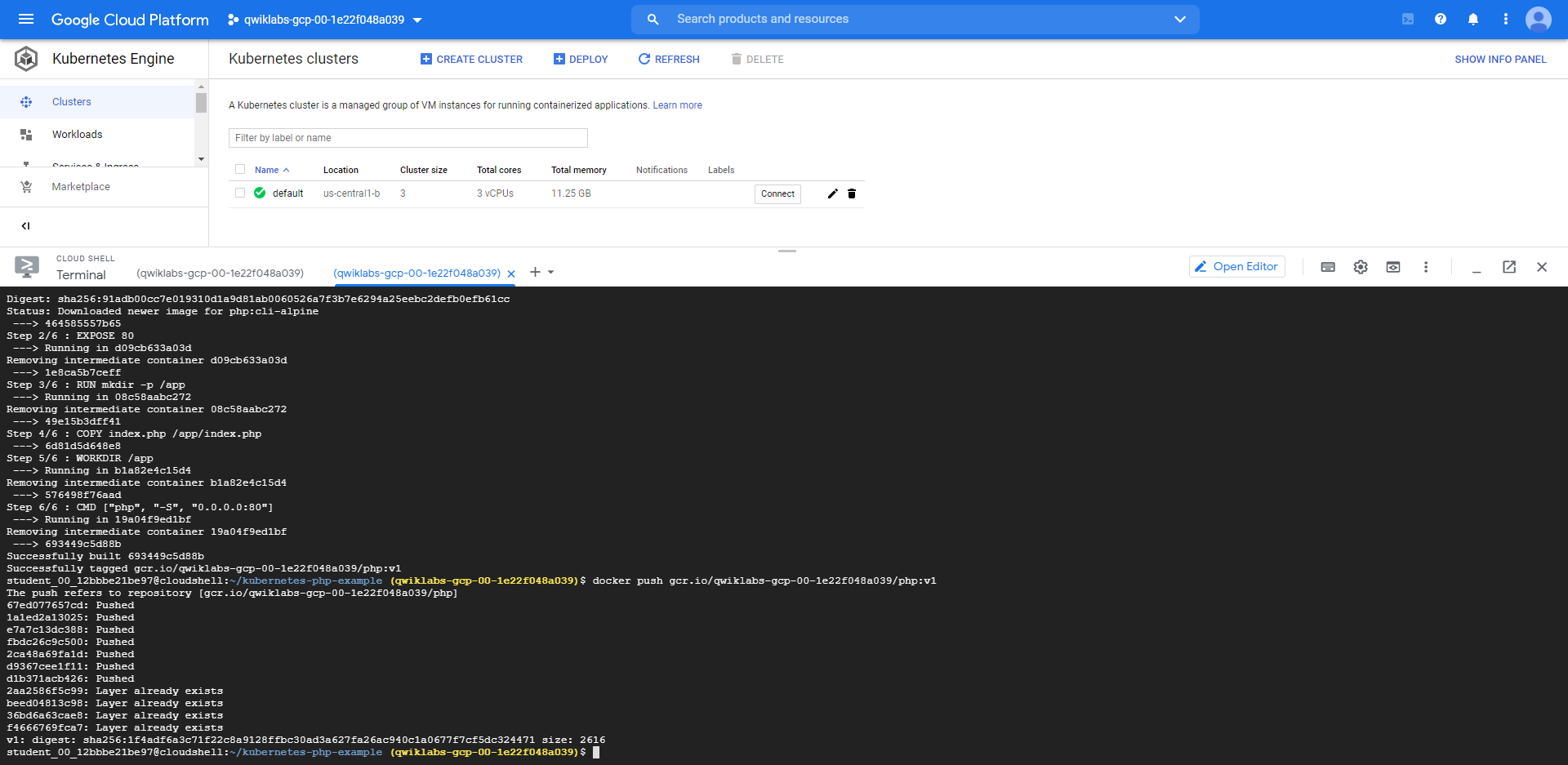This screenshot has height=765, width=1568.
Task: Collapse the sidebar navigation panel
Action: pyautogui.click(x=25, y=226)
